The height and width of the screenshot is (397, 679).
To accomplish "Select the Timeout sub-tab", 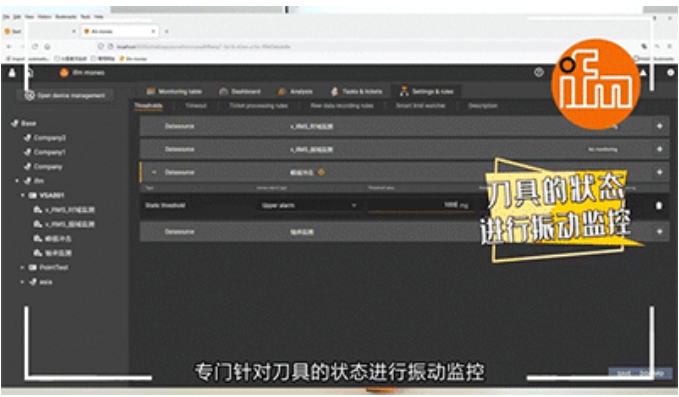I will tap(196, 106).
